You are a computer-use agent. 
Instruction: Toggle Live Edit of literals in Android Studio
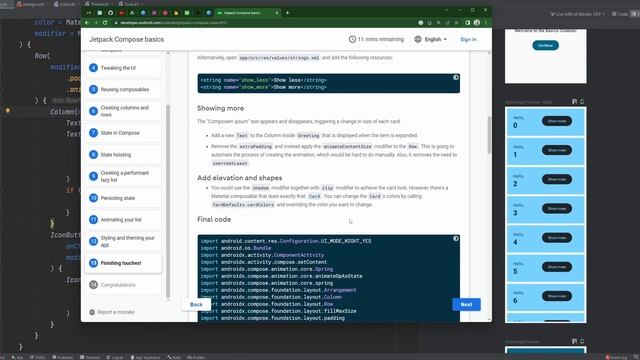coord(578,14)
